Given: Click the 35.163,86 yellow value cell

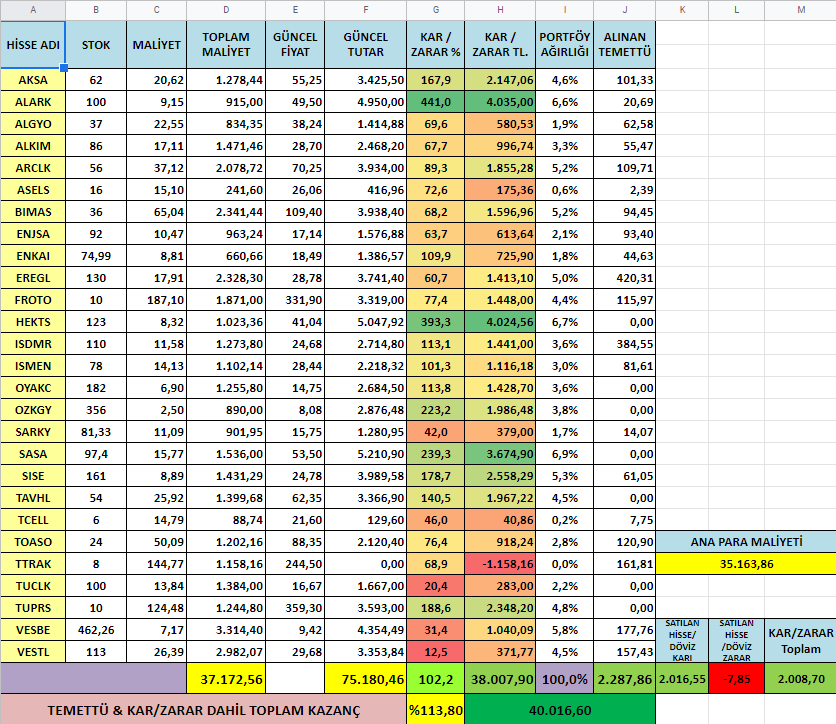Looking at the screenshot, I should pos(745,563).
